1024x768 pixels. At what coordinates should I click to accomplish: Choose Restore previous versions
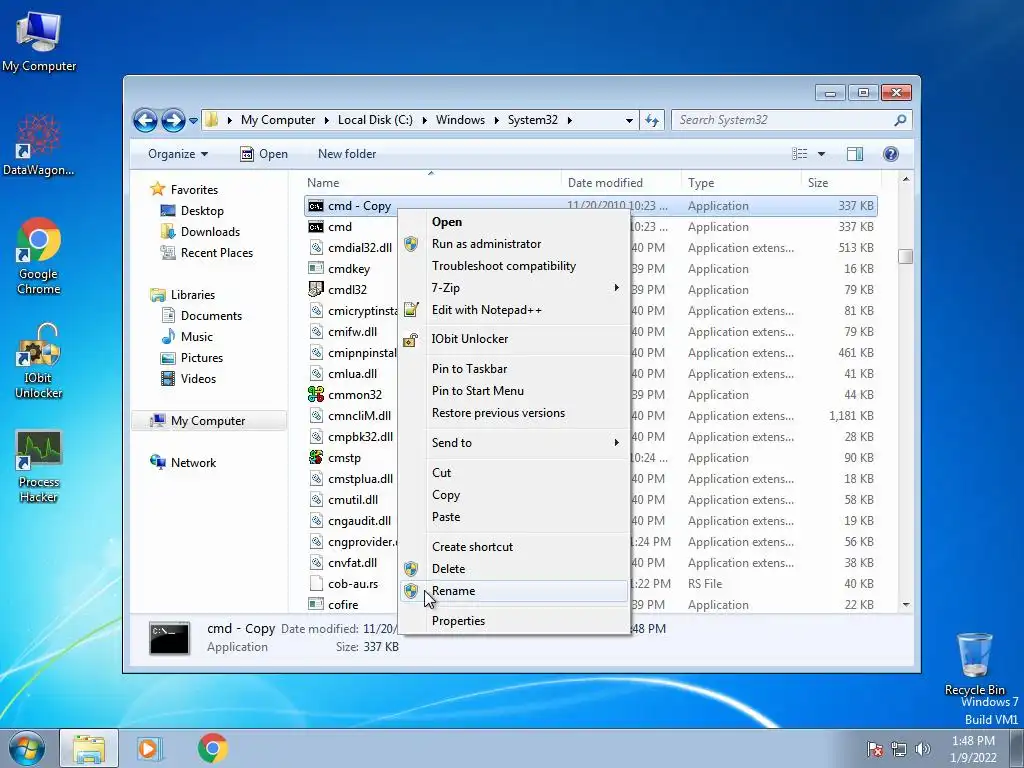[x=513, y=413]
